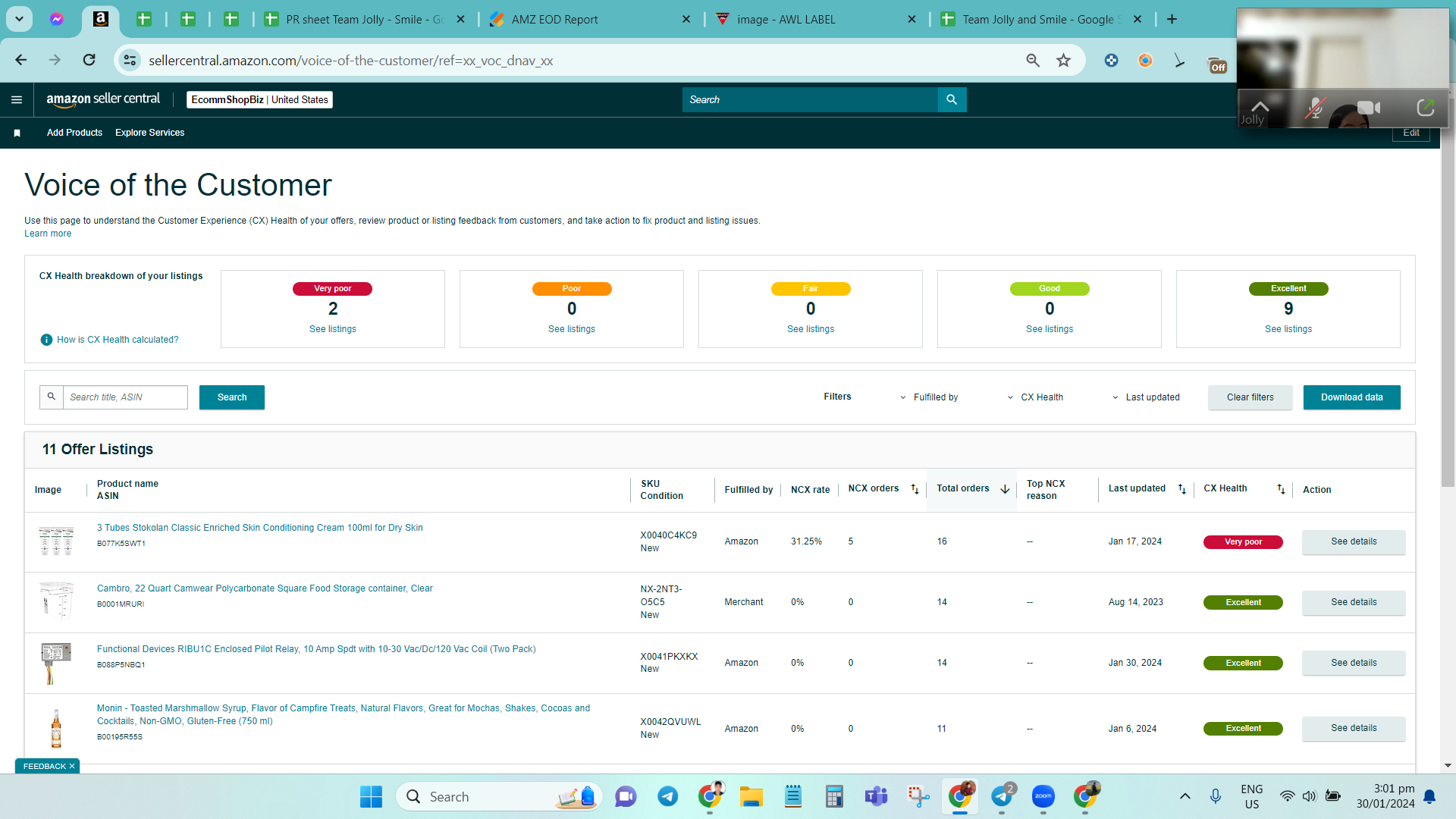The height and width of the screenshot is (819, 1456).
Task: Click the Seller Central top Search field
Action: point(810,99)
